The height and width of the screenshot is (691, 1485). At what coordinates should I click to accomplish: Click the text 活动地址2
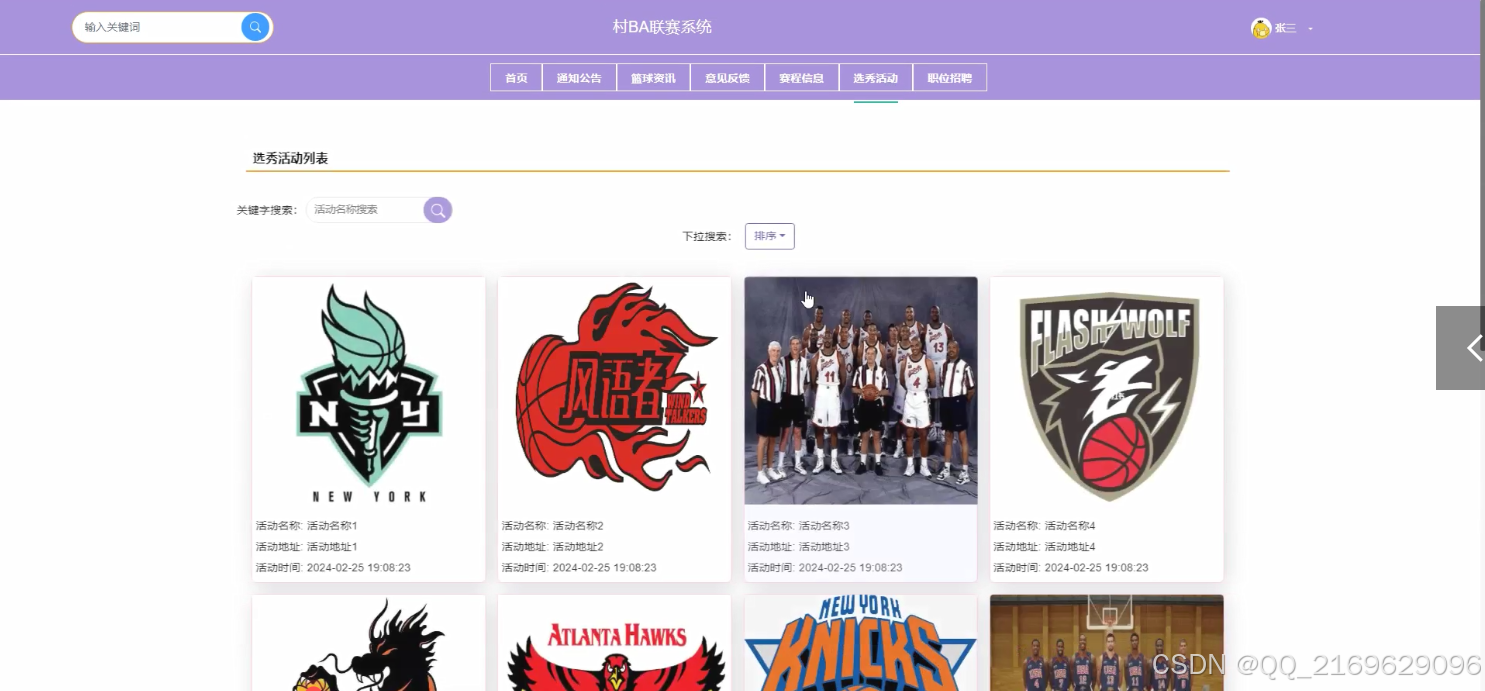[578, 547]
